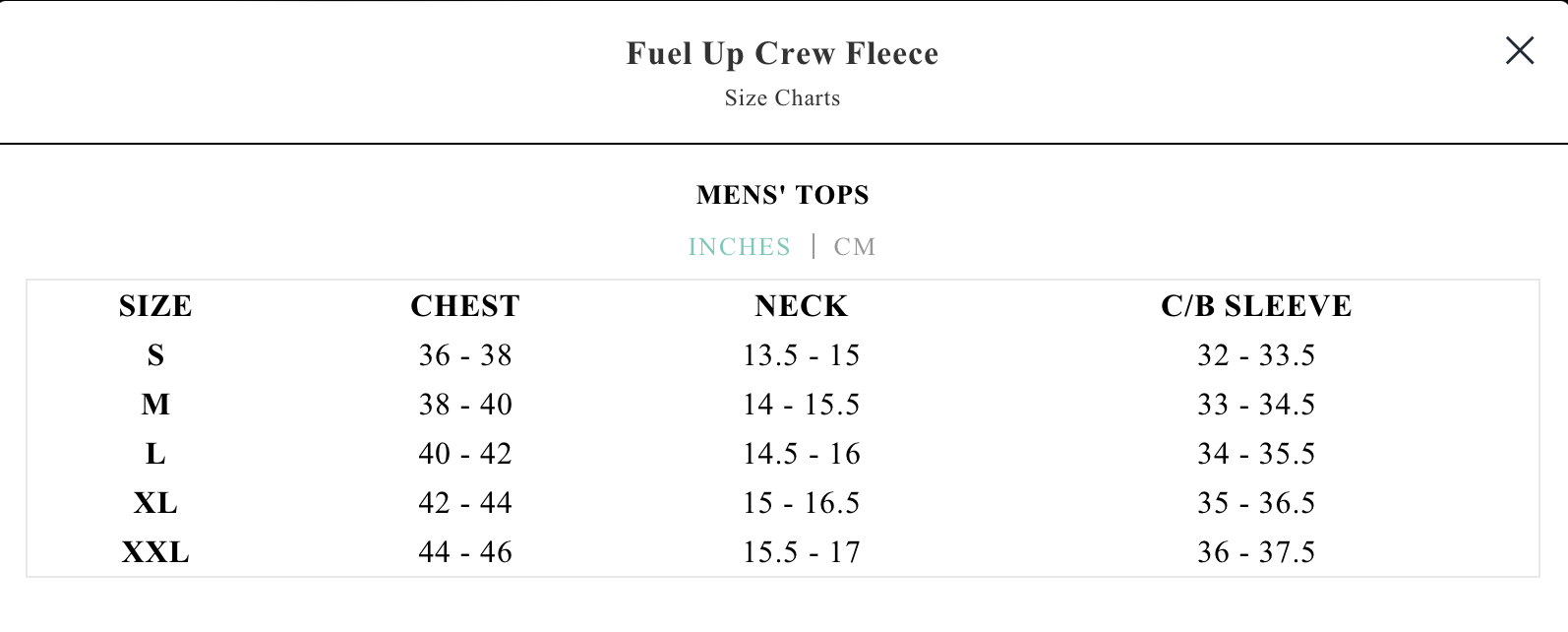Click the Fuel Up Crew Fleece title

pos(782,53)
